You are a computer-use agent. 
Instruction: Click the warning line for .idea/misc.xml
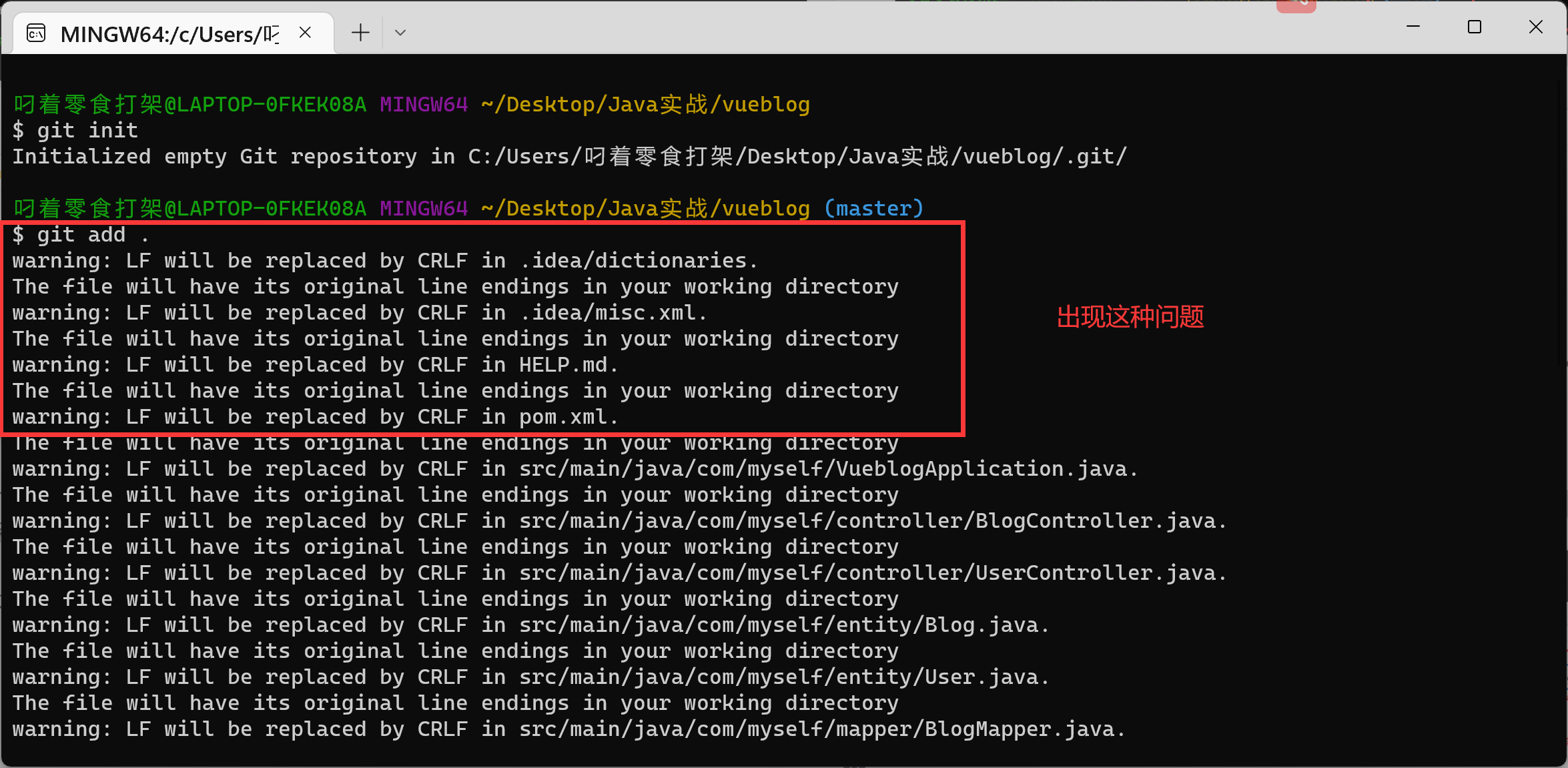coord(360,312)
